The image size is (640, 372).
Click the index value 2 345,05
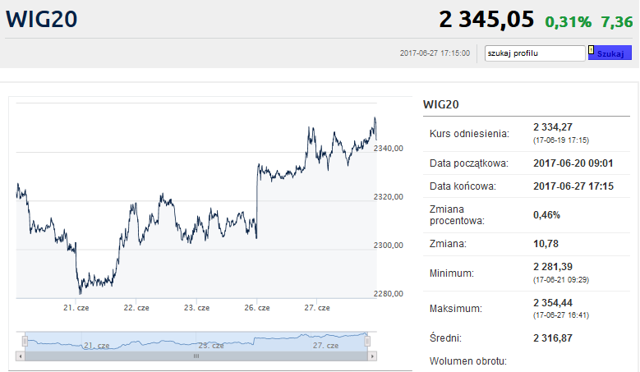486,19
